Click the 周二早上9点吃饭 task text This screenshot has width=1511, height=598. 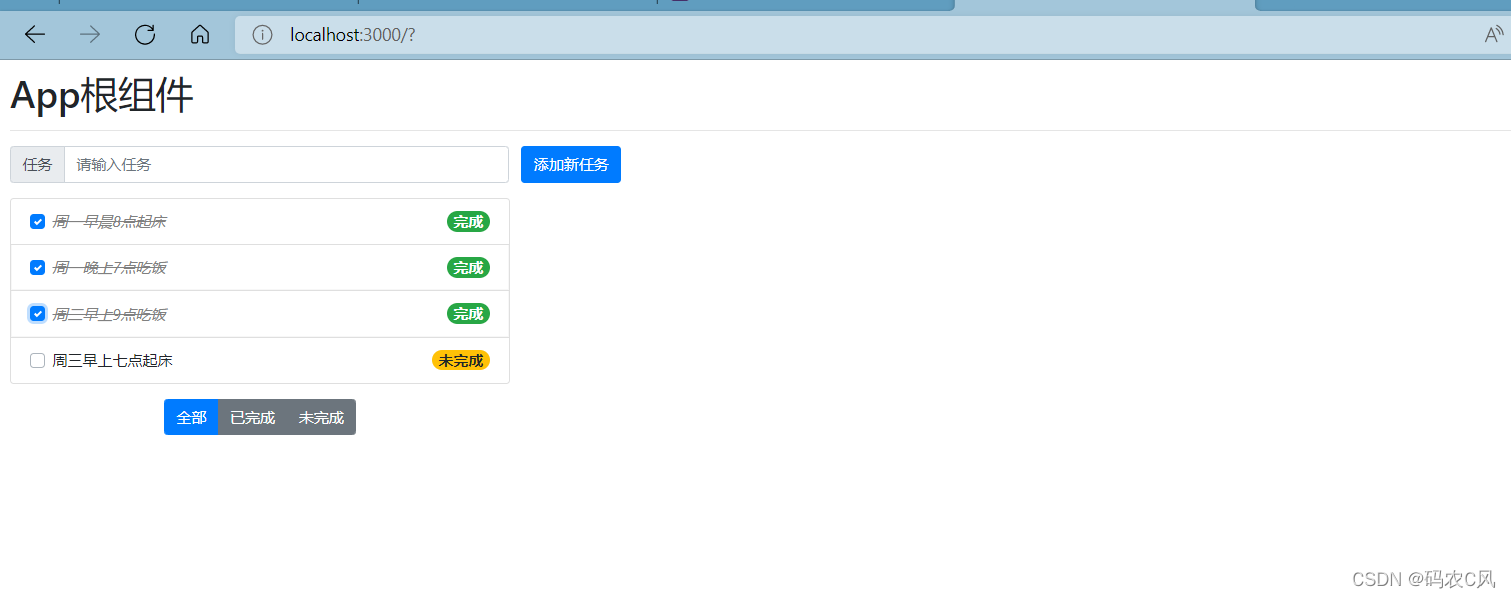109,314
